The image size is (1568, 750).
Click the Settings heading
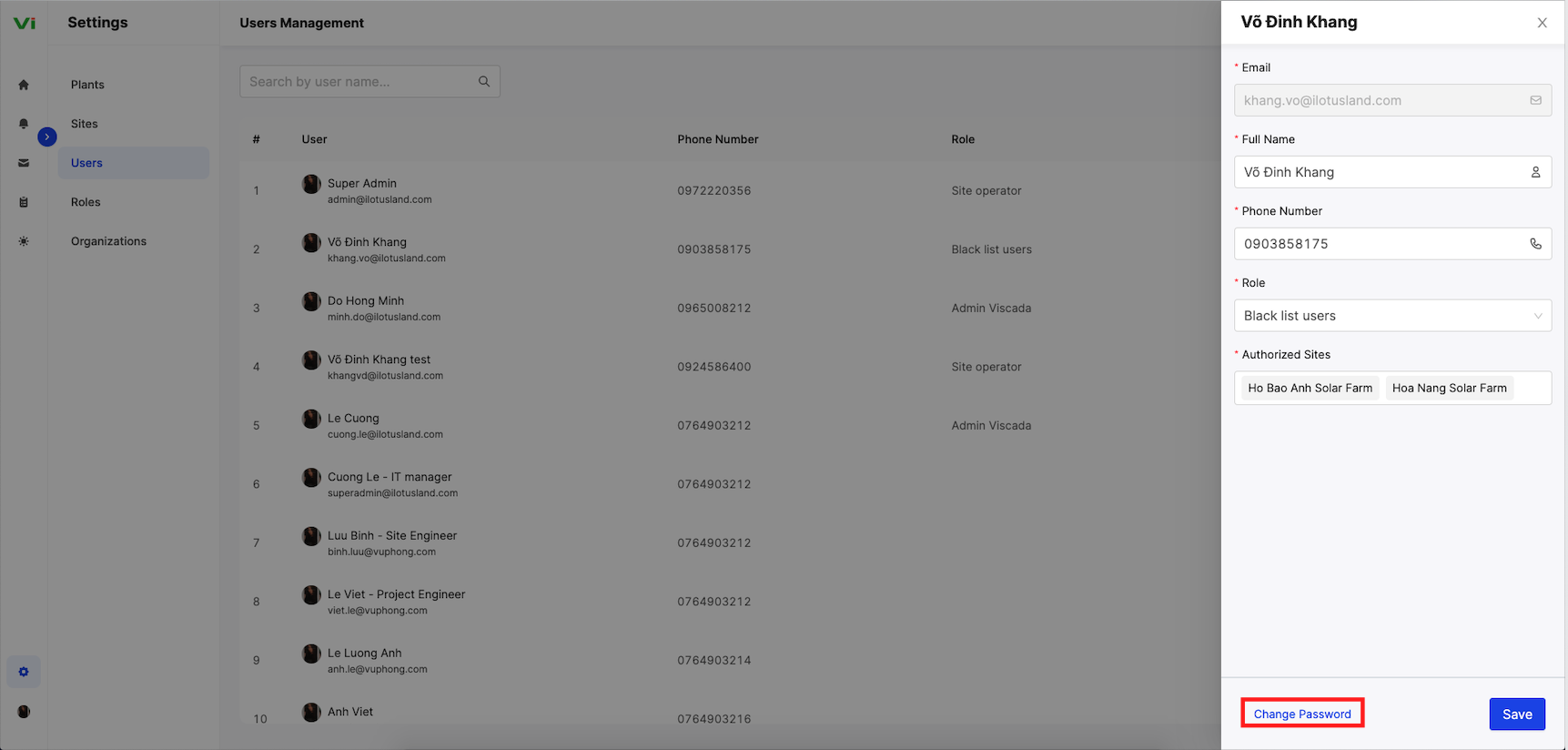tap(97, 23)
